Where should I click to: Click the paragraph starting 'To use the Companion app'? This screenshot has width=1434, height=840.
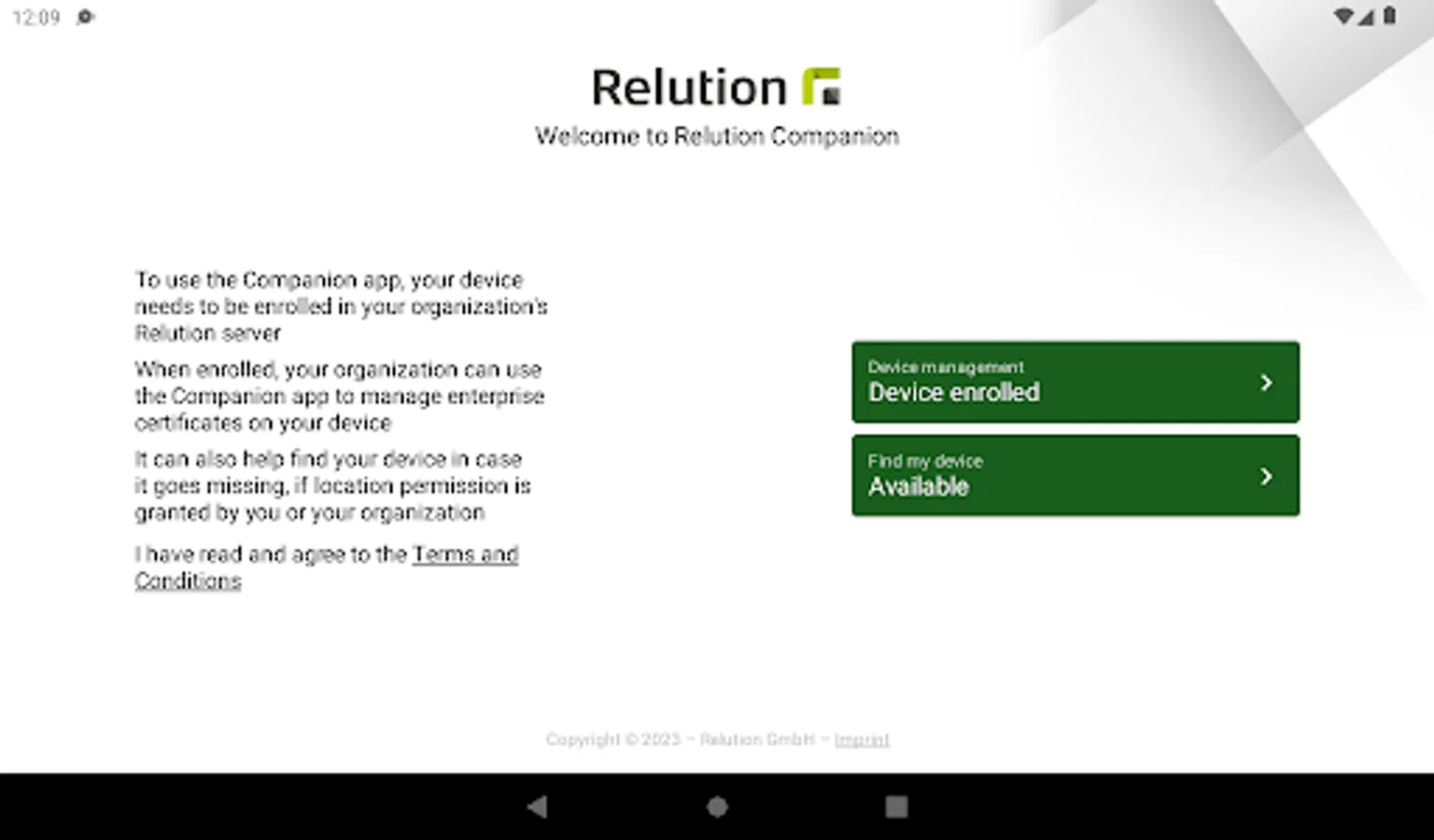coord(341,306)
